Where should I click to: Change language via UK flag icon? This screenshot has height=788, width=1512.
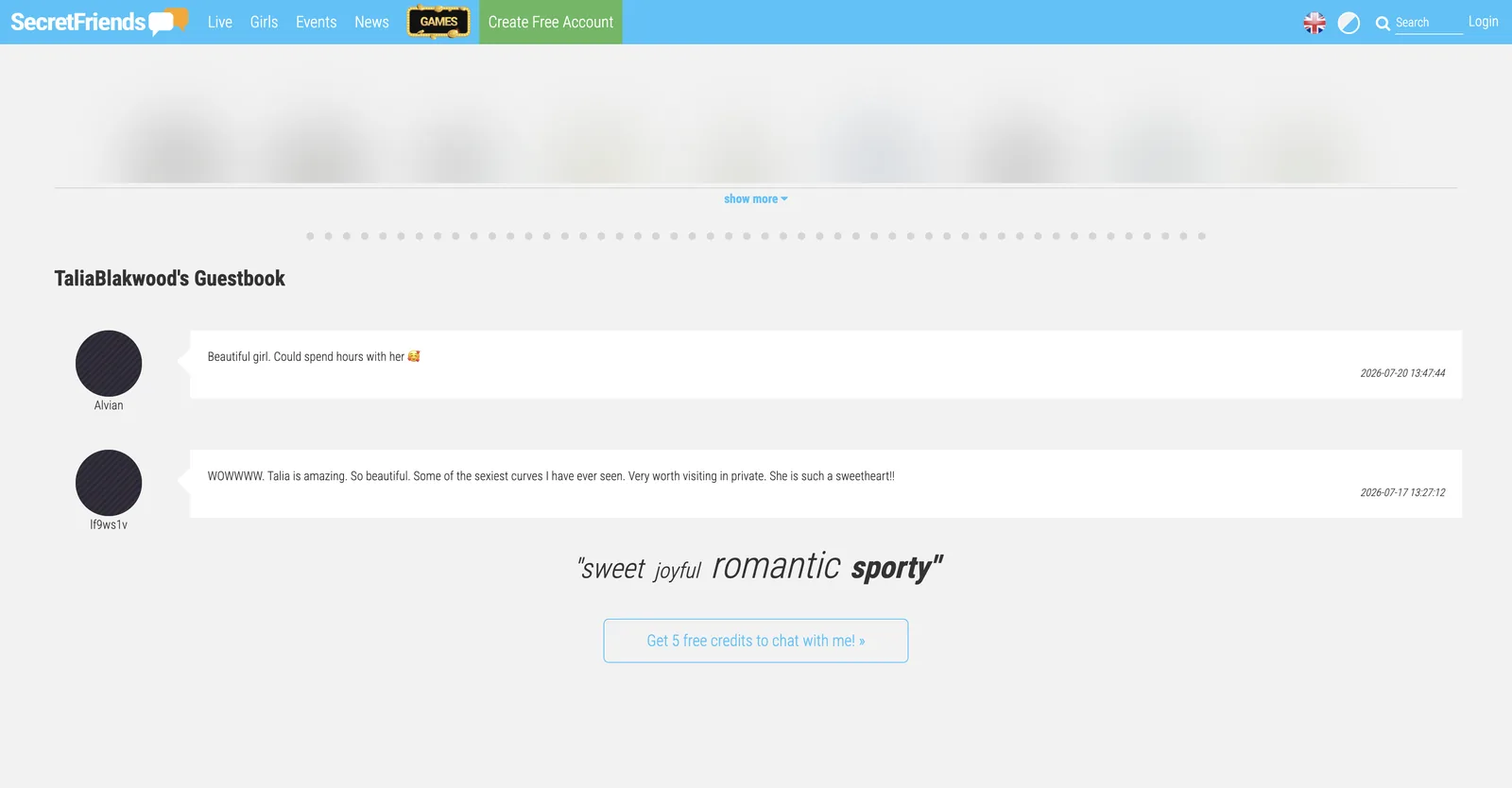[x=1314, y=23]
